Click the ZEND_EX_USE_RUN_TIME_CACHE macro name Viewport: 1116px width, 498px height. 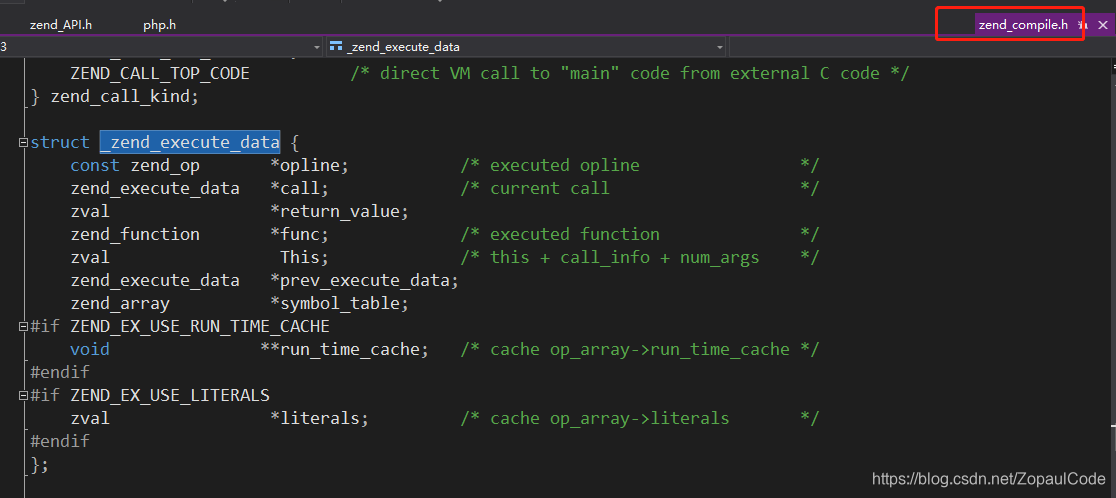(x=200, y=327)
